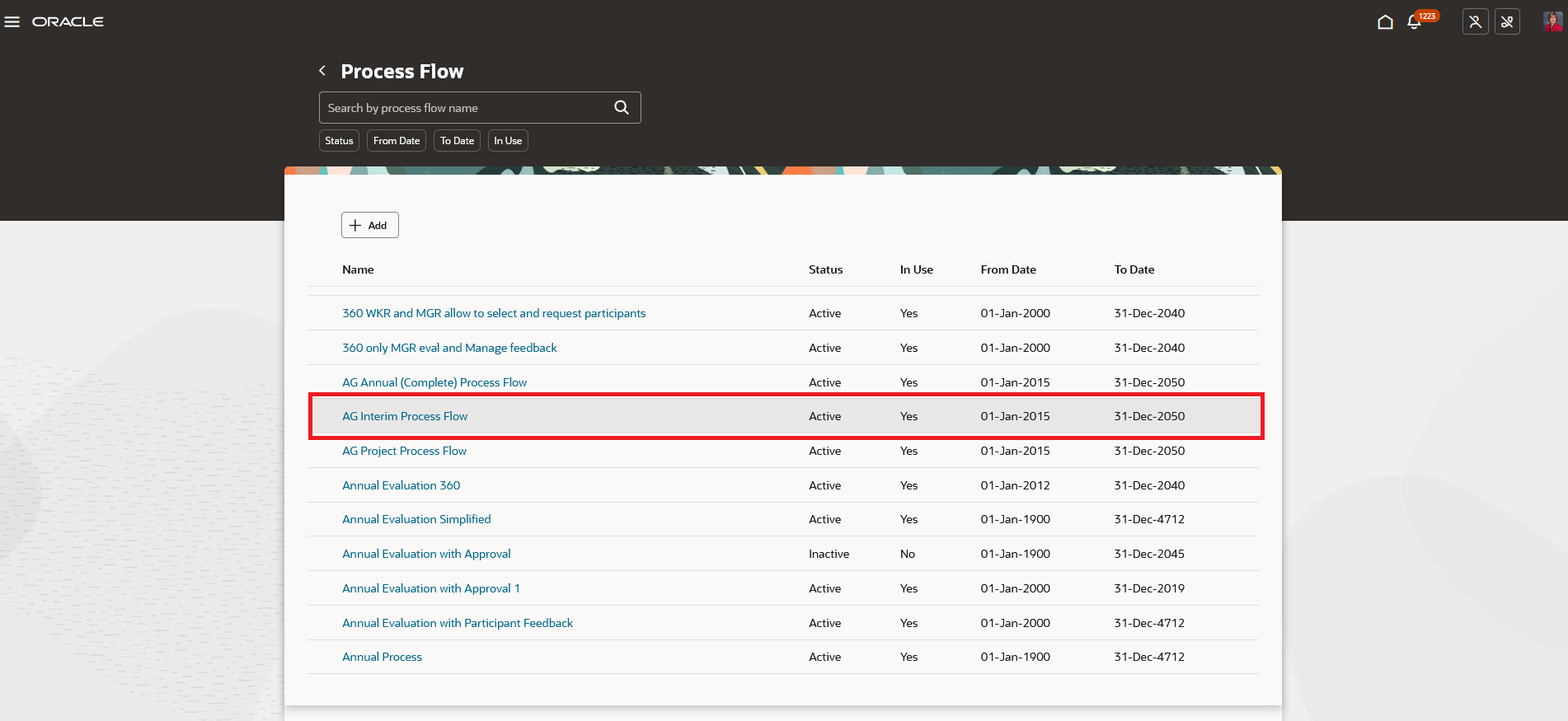Click Yes in AG Project Process Flow row
This screenshot has width=1568, height=721.
pyautogui.click(x=908, y=451)
